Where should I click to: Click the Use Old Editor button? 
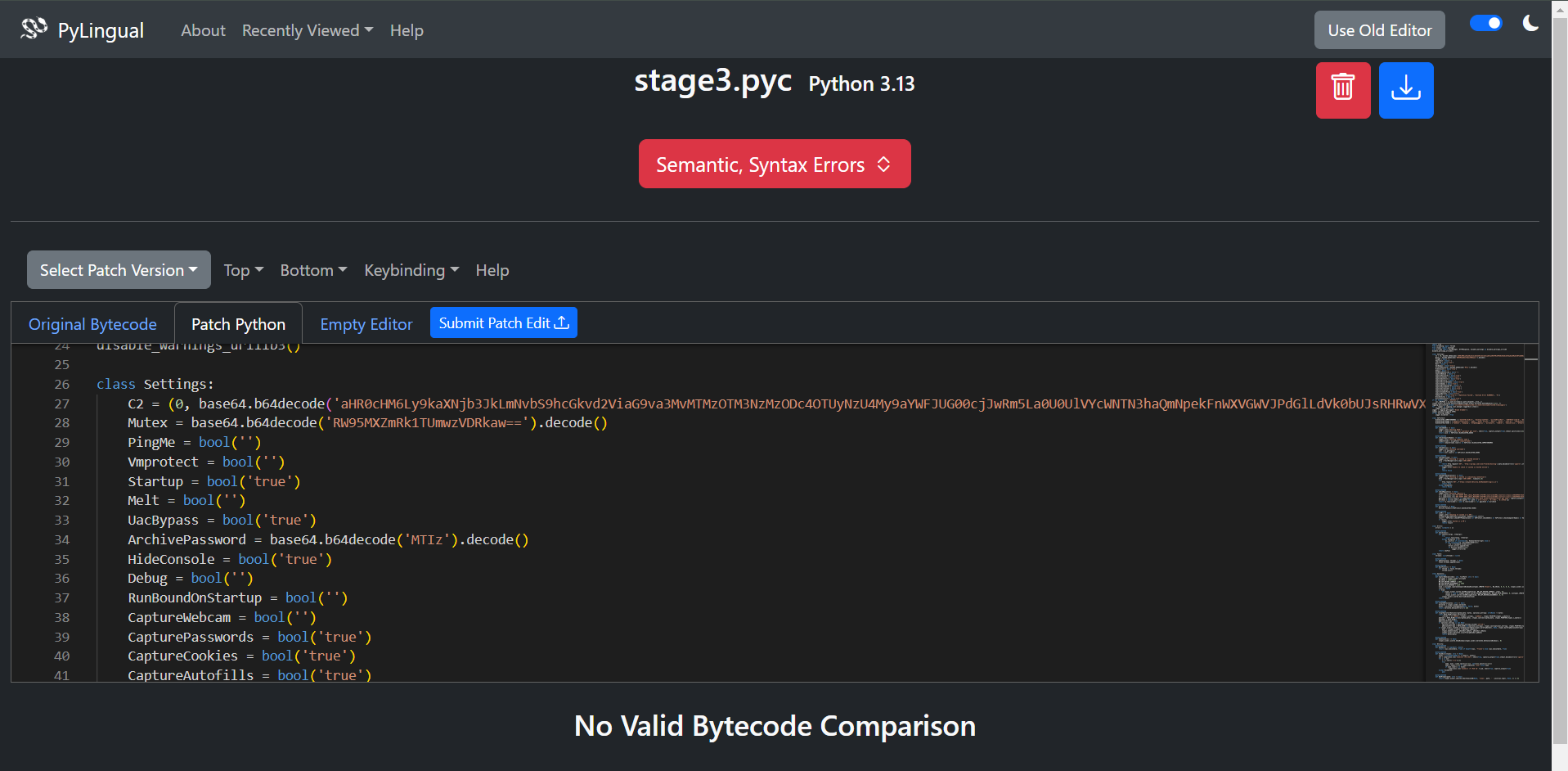tap(1379, 30)
